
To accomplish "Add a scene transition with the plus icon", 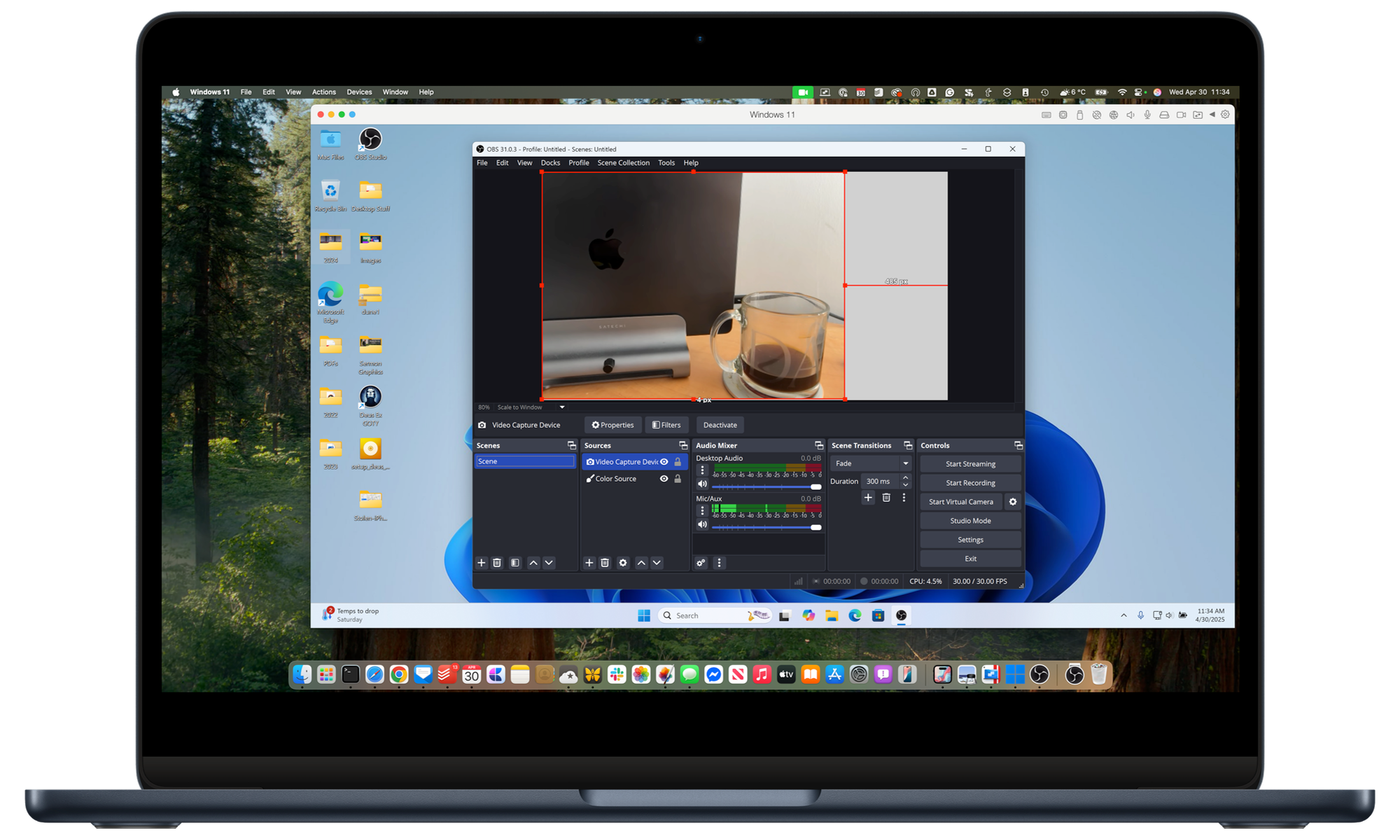I will [868, 498].
